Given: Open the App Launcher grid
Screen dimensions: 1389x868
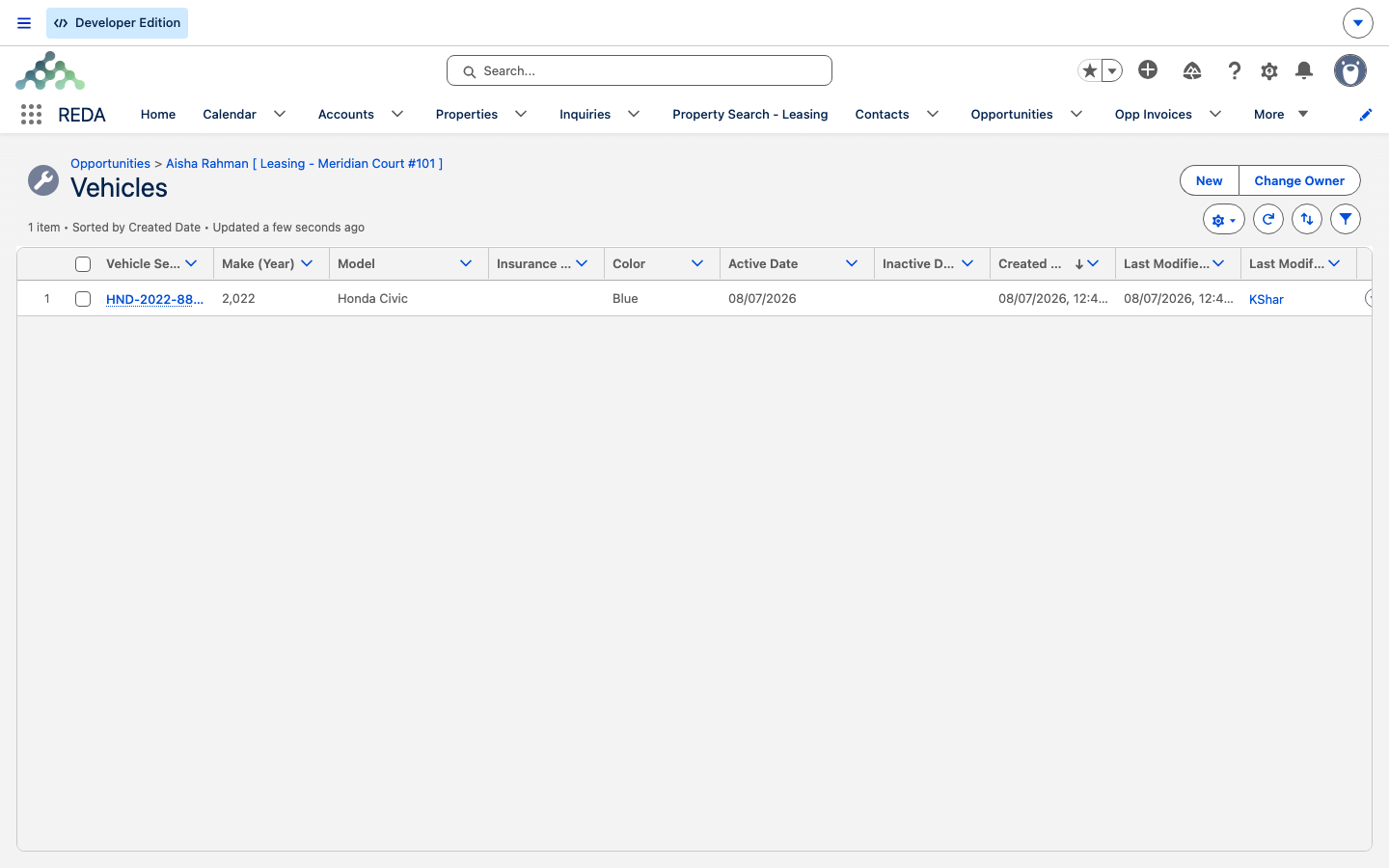Looking at the screenshot, I should point(31,115).
